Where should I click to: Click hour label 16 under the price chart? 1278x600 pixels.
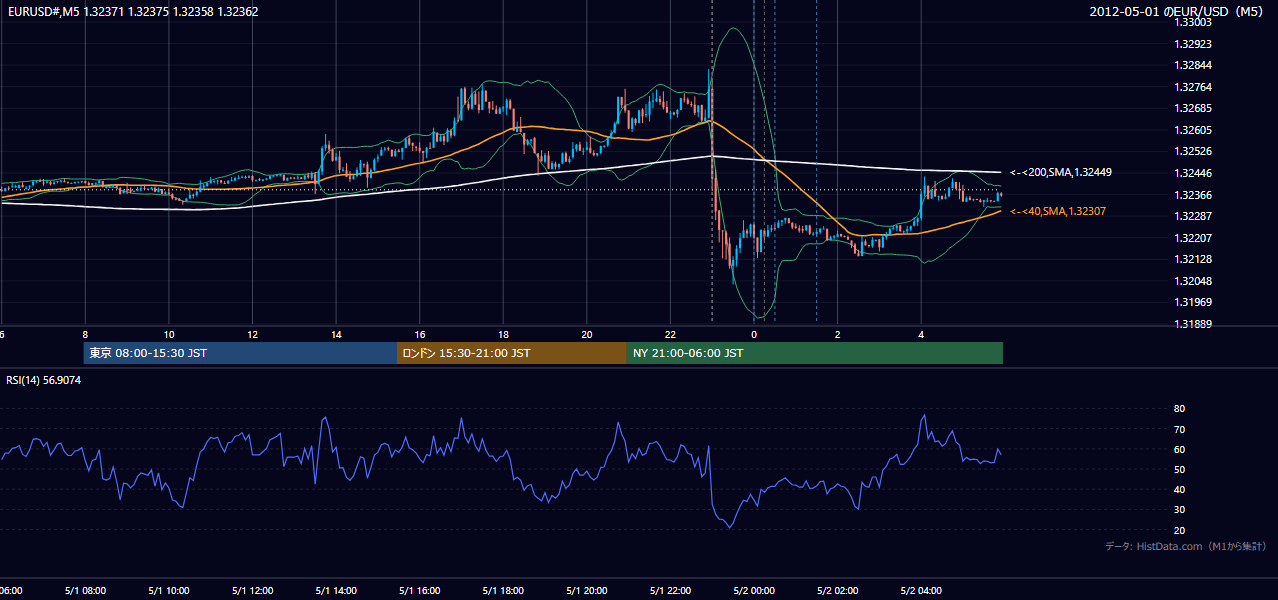click(x=420, y=334)
